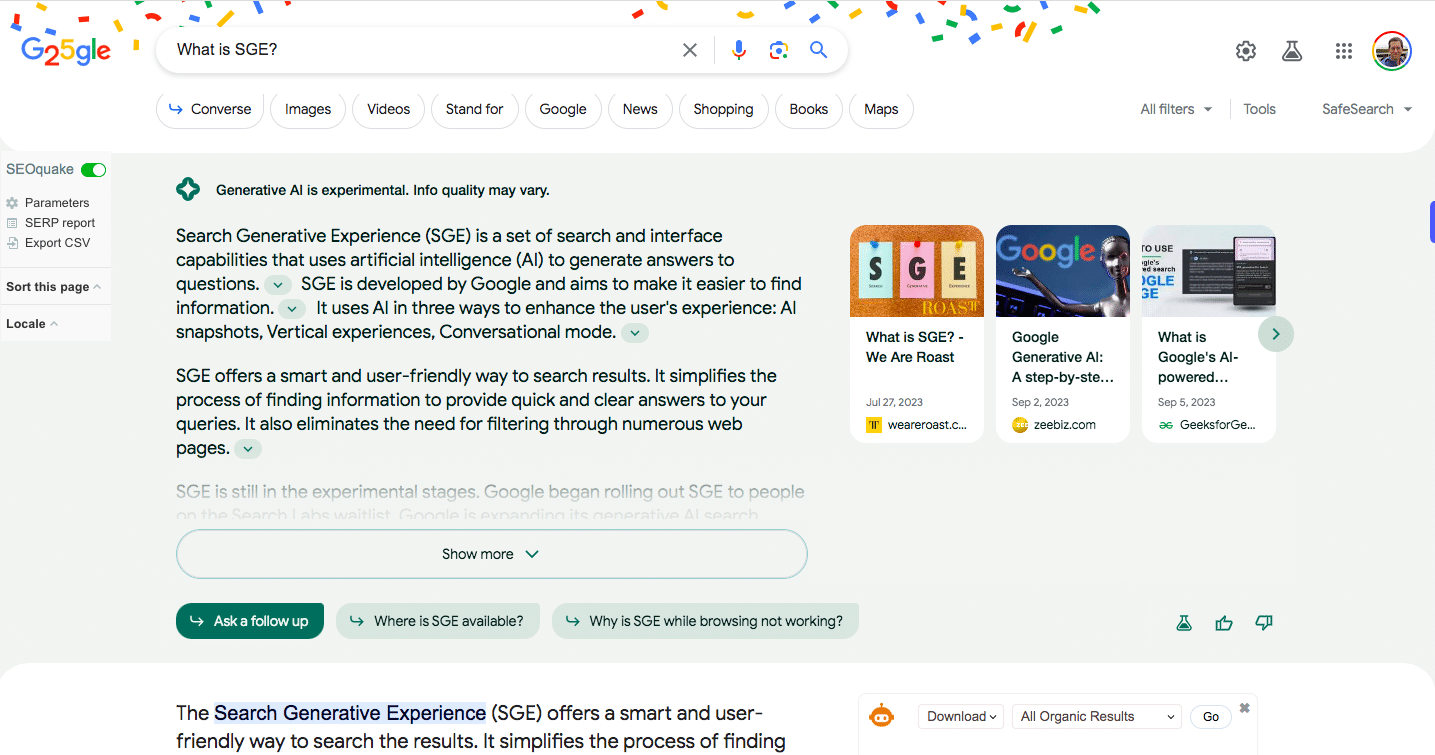
Task: Expand sources after 'easier to find information'
Action: coord(292,309)
